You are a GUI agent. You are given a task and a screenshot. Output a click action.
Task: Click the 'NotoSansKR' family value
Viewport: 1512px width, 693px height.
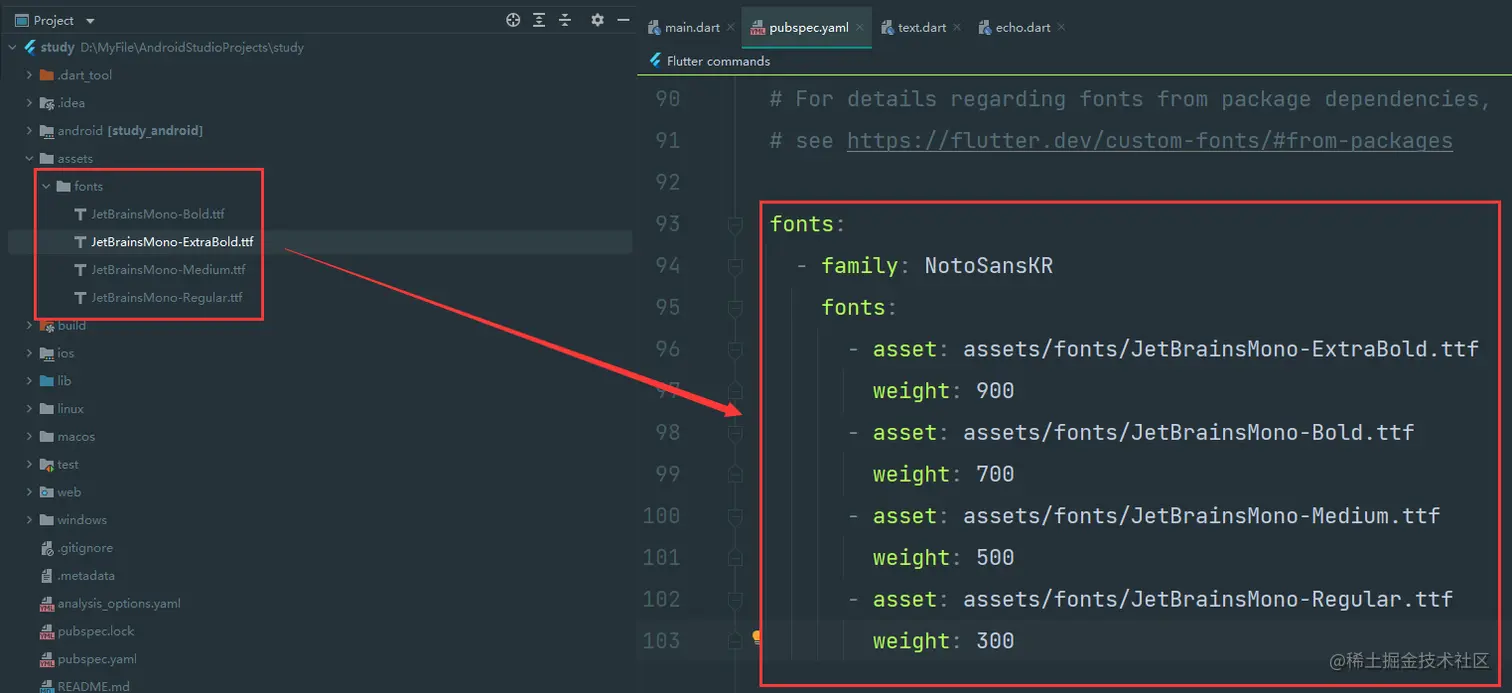click(x=988, y=265)
